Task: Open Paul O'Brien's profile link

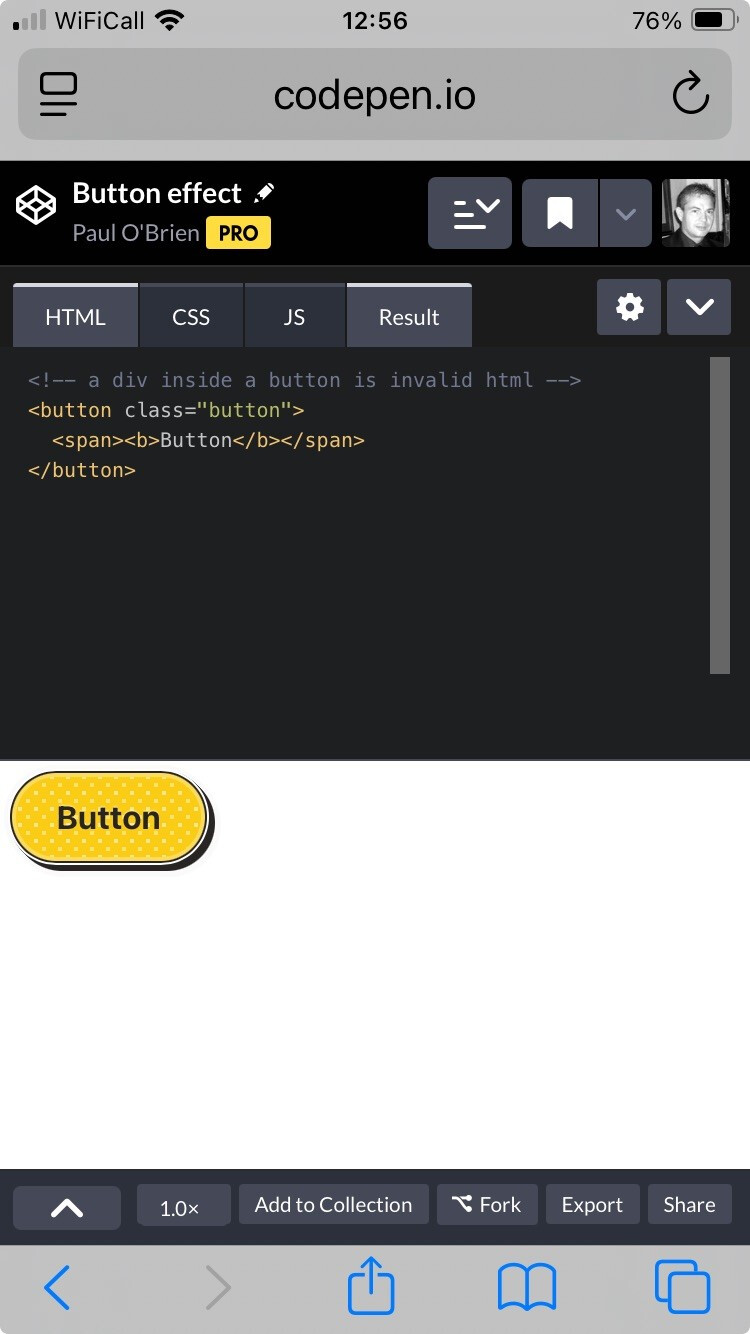Action: pyautogui.click(x=136, y=233)
